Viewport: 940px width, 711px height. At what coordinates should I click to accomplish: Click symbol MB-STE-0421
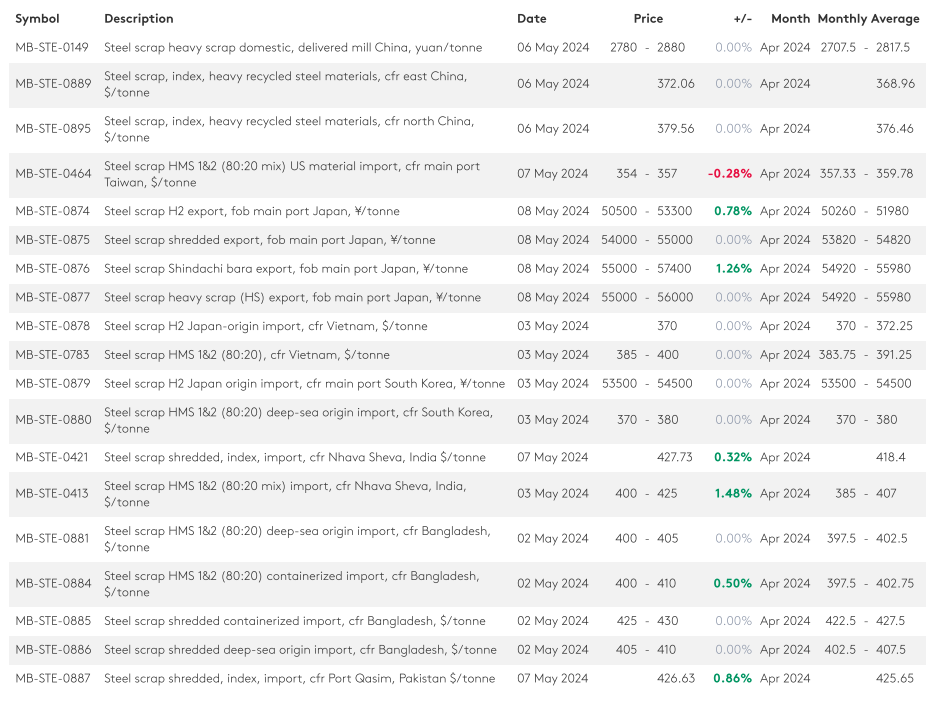(x=52, y=457)
